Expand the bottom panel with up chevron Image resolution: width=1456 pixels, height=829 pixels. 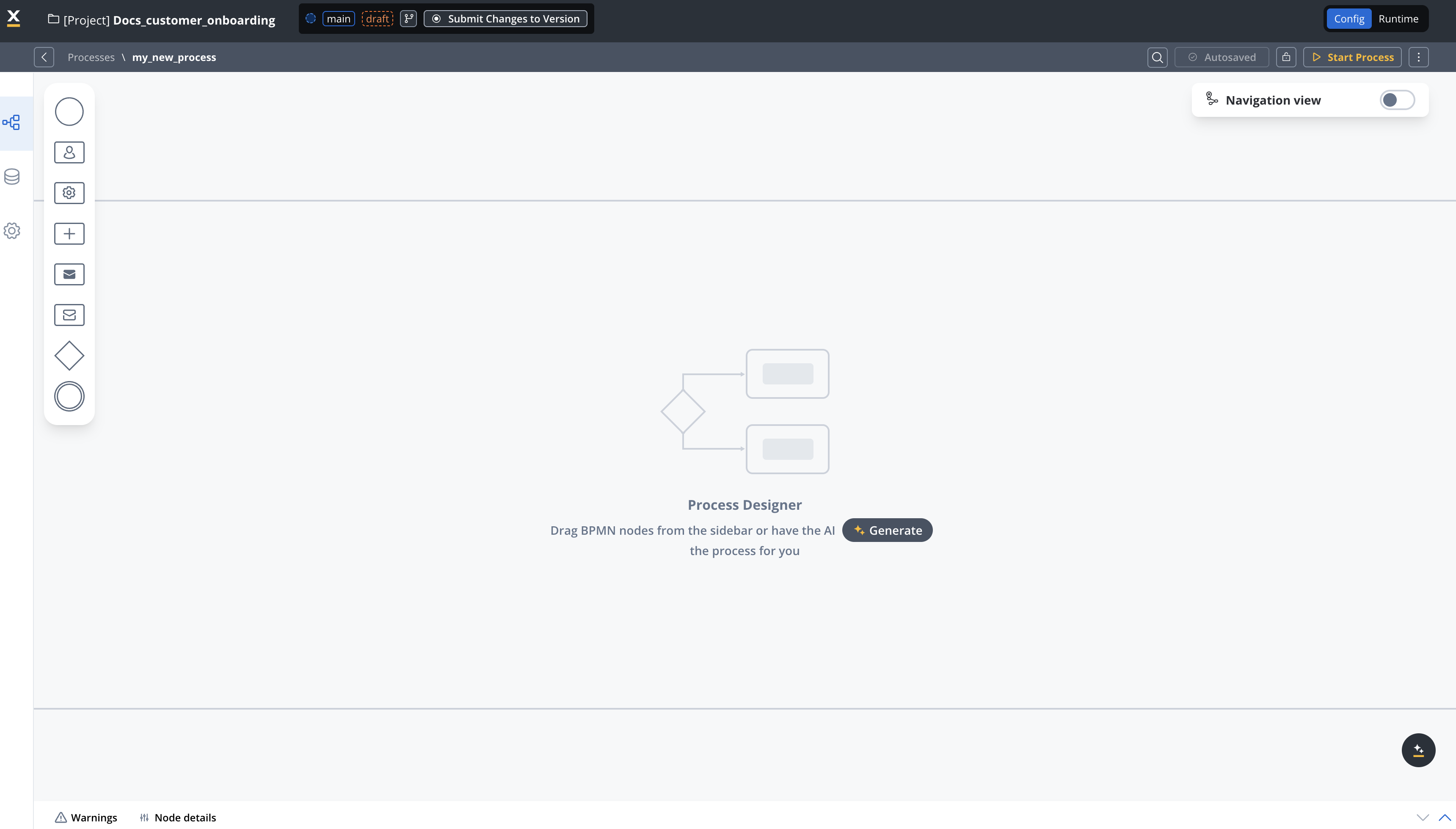pyautogui.click(x=1444, y=818)
